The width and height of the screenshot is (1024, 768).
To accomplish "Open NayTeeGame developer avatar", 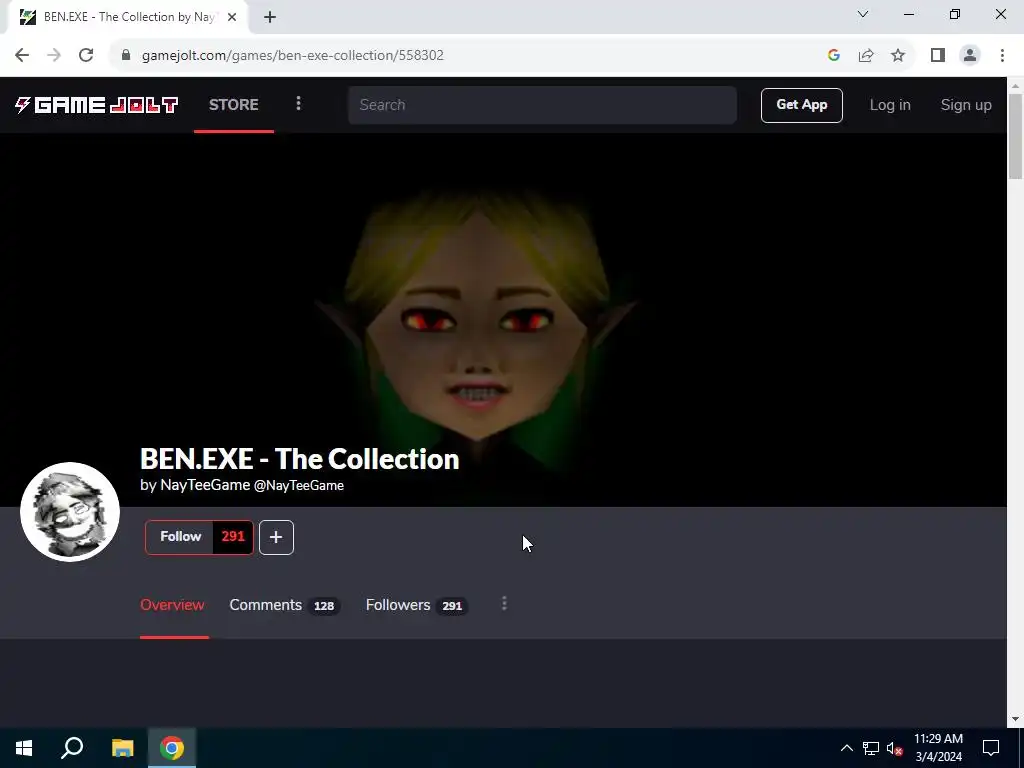I will tap(70, 512).
